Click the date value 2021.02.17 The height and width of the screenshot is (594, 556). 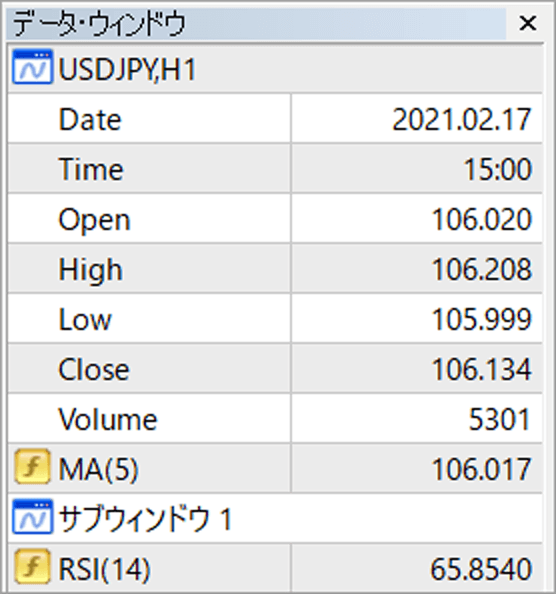click(x=461, y=120)
